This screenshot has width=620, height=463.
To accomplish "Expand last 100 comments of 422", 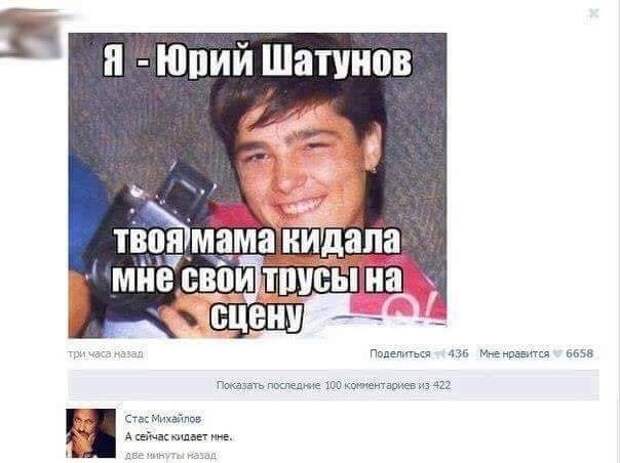I will 334,385.
